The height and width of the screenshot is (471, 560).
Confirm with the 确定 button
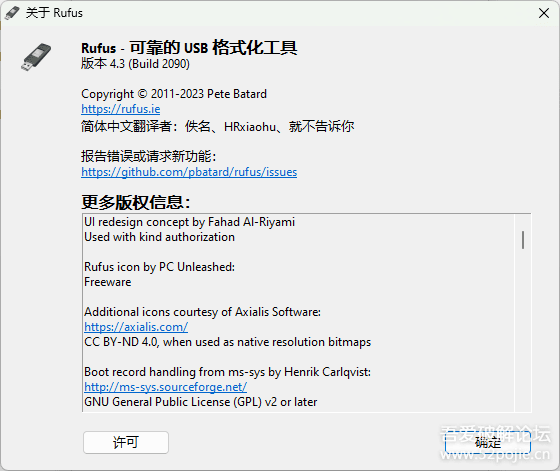(488, 442)
